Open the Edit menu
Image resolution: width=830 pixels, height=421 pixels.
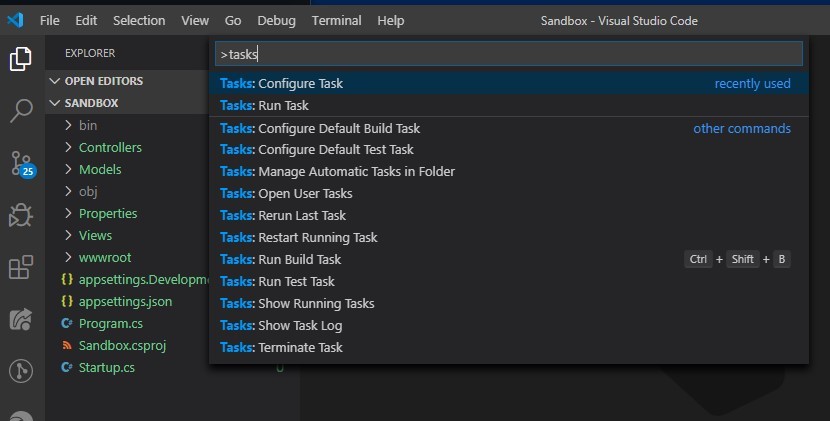click(x=86, y=21)
